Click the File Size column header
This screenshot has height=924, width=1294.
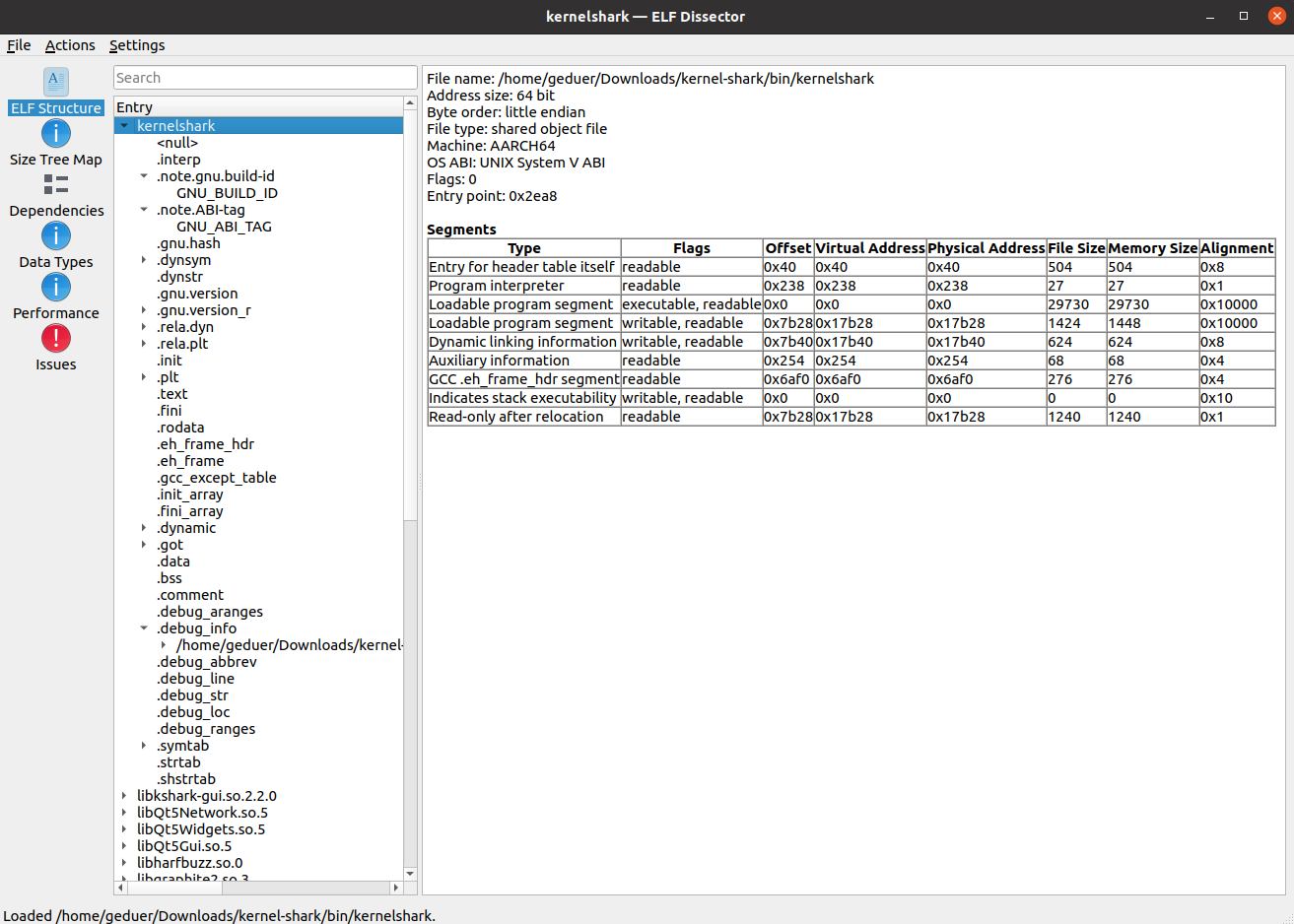tap(1076, 248)
